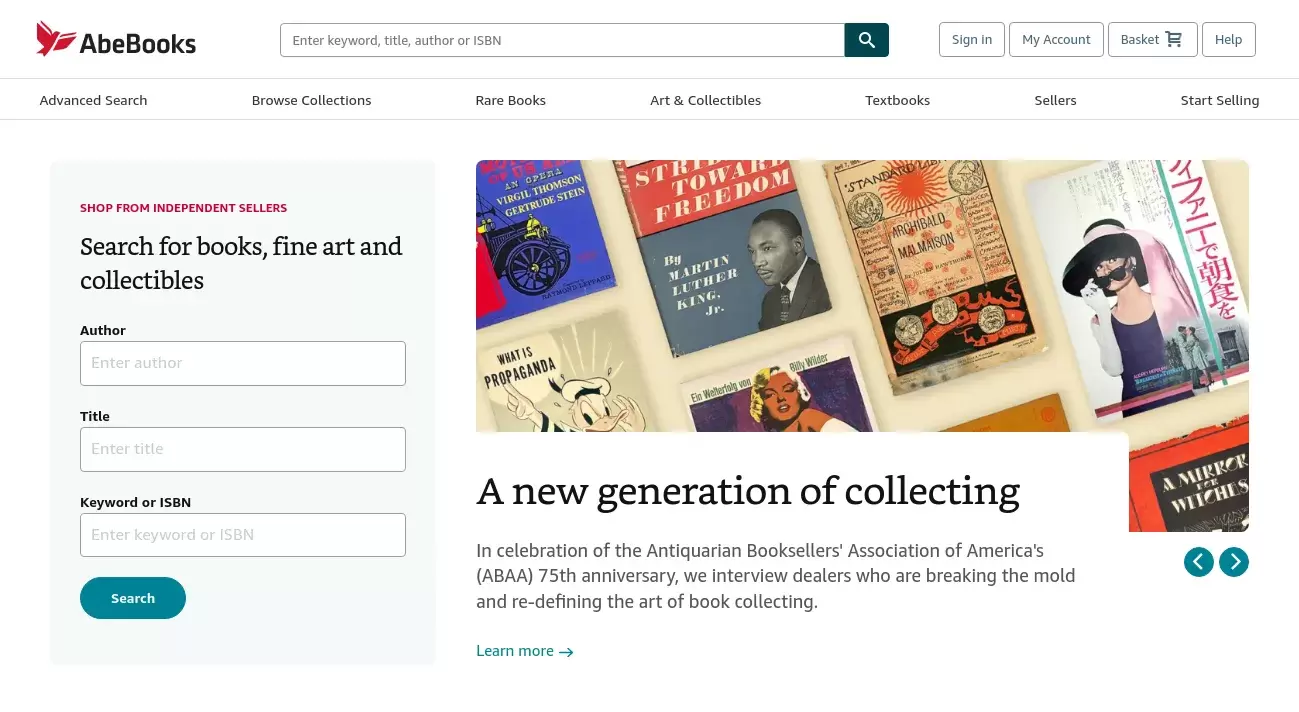Go to previous carousel slide
Screen dimensions: 1299x712
(x=1198, y=562)
